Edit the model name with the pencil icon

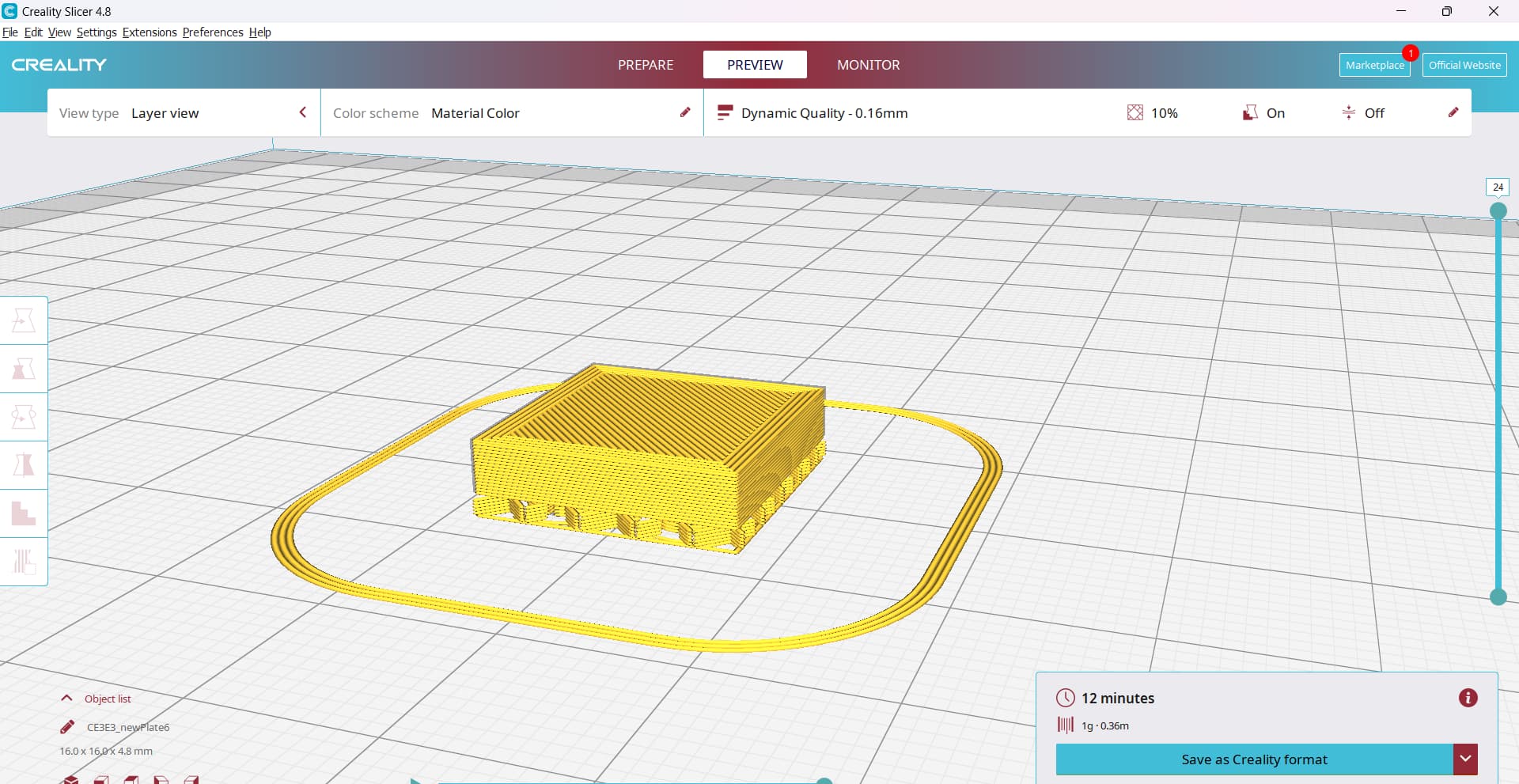(67, 726)
